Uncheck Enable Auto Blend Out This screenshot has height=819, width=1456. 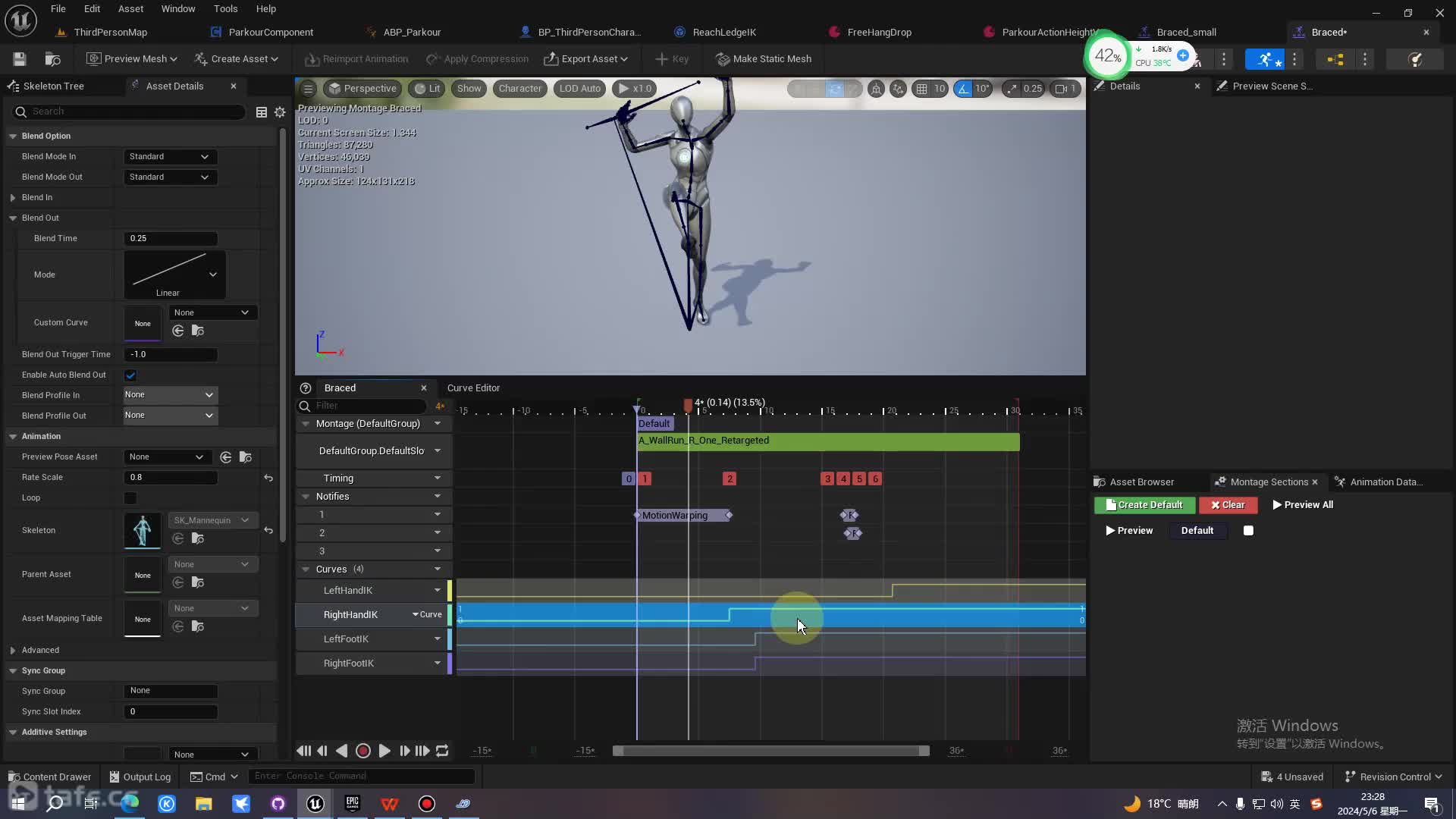click(130, 375)
